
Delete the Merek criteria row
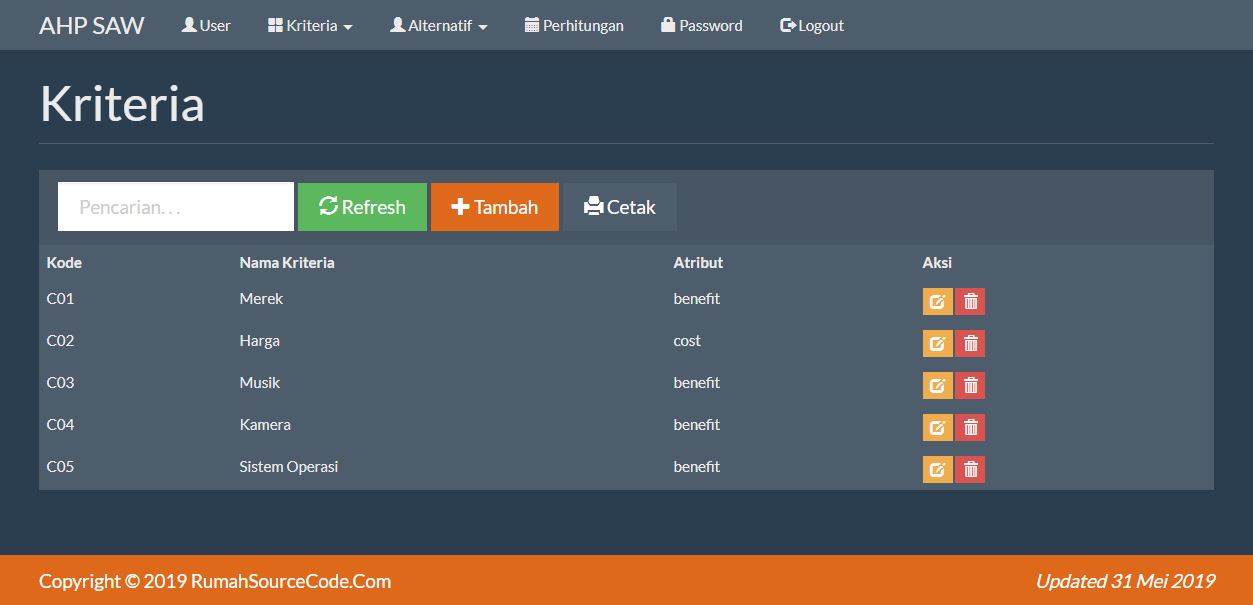tap(970, 301)
